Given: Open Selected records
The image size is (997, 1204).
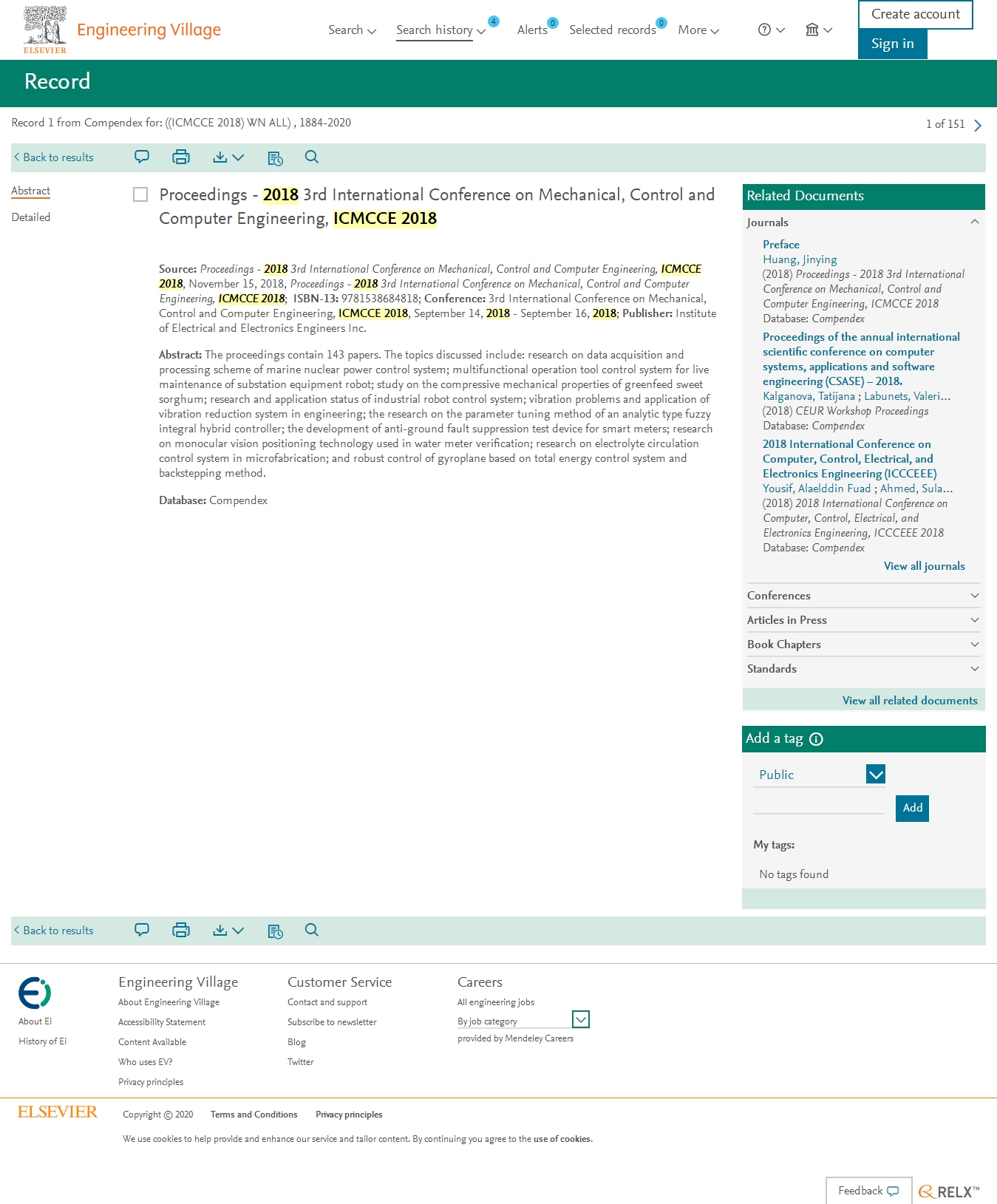Looking at the screenshot, I should pyautogui.click(x=613, y=30).
